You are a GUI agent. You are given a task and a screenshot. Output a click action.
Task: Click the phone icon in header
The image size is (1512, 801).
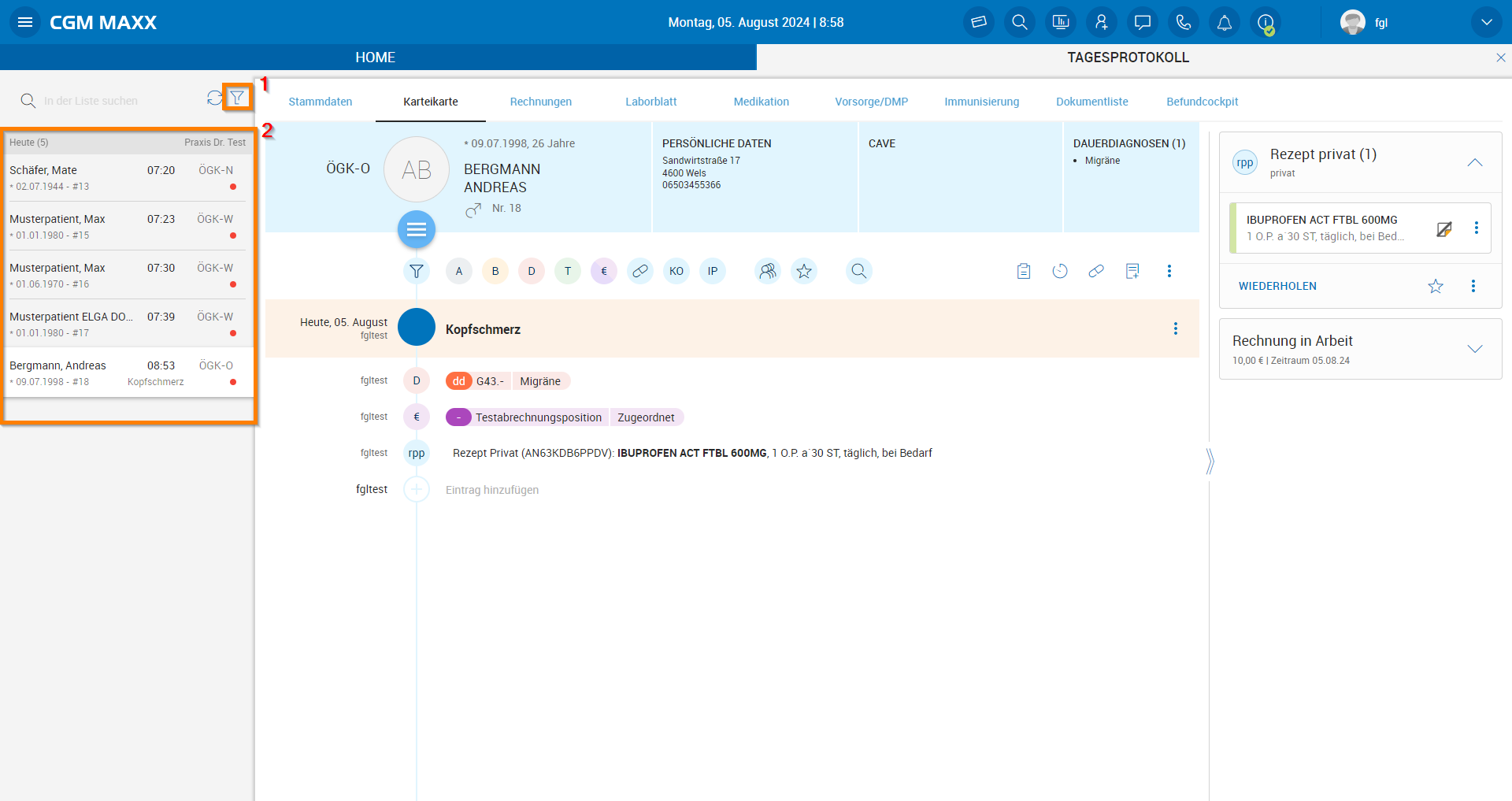[x=1183, y=22]
